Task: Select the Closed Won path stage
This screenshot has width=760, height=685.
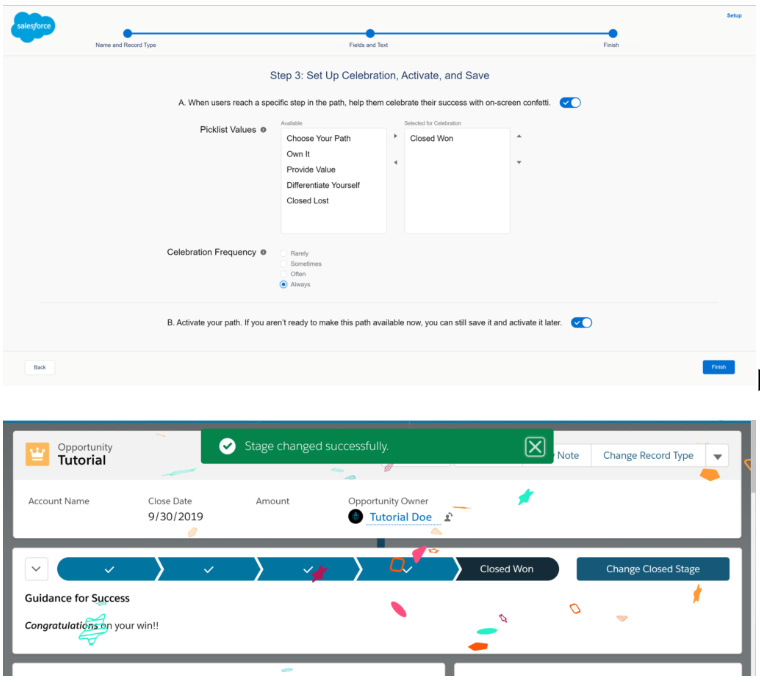Action: click(507, 569)
